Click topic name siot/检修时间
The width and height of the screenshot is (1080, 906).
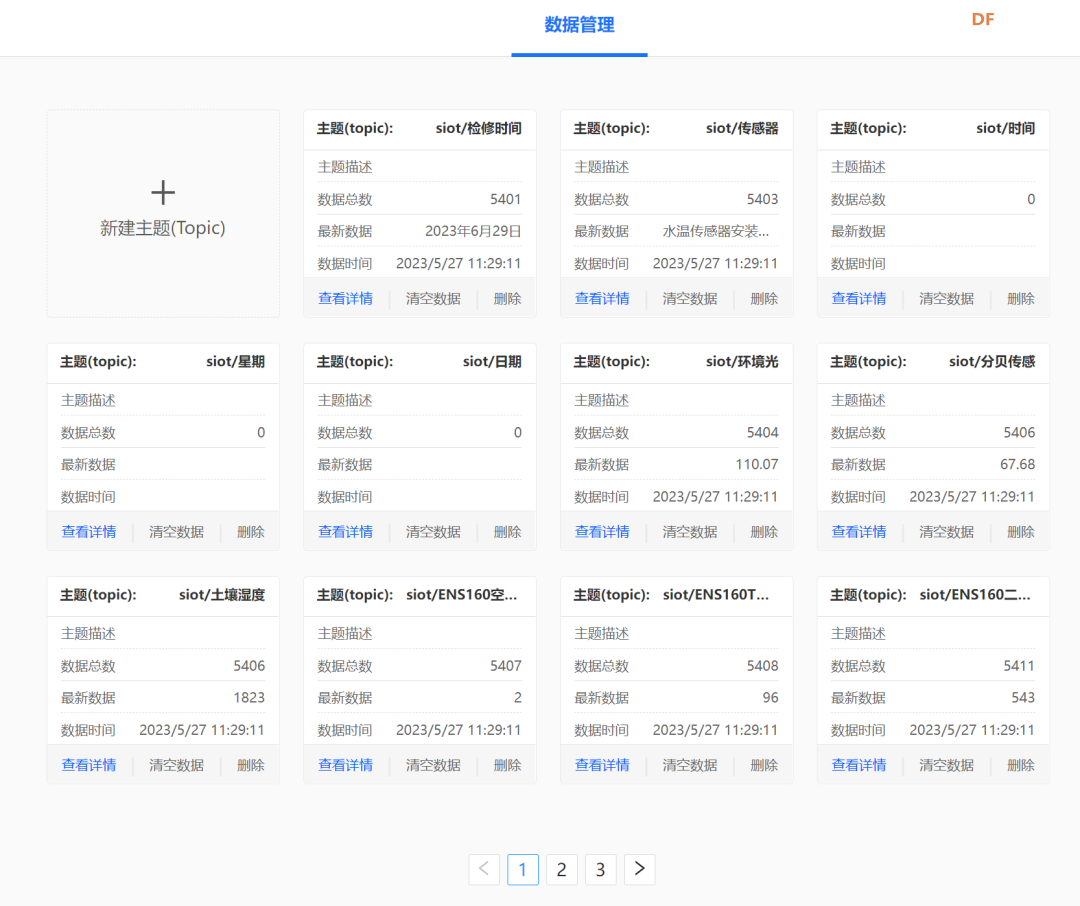click(x=479, y=128)
